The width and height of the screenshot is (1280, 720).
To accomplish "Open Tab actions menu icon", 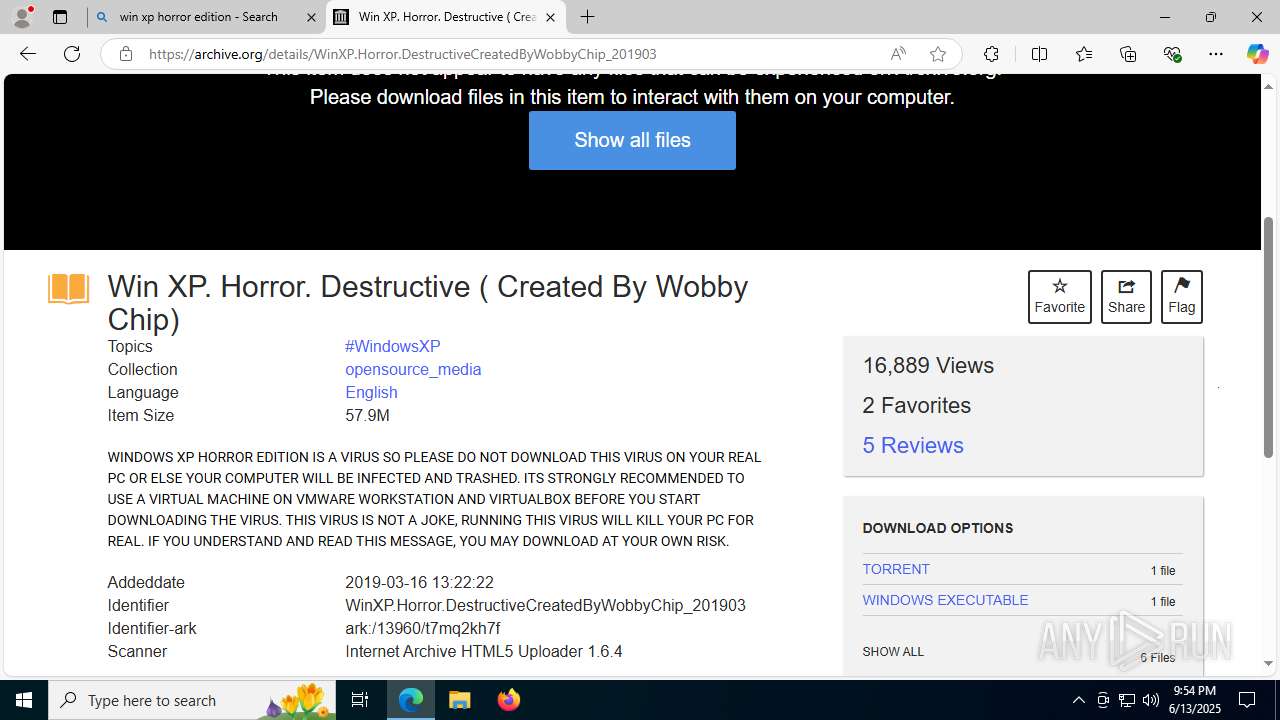I will coord(60,17).
